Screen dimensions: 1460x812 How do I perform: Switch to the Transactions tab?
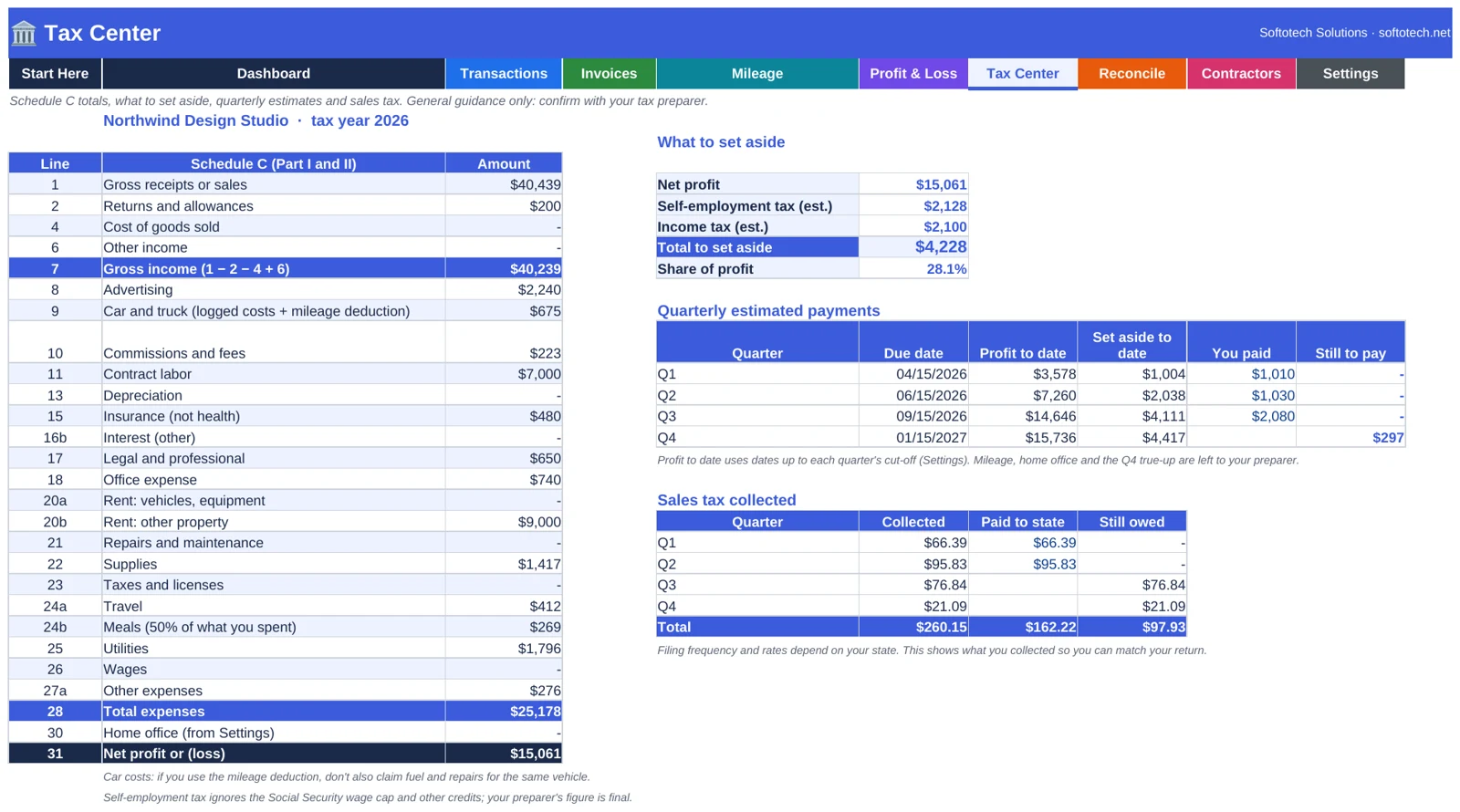coord(504,74)
